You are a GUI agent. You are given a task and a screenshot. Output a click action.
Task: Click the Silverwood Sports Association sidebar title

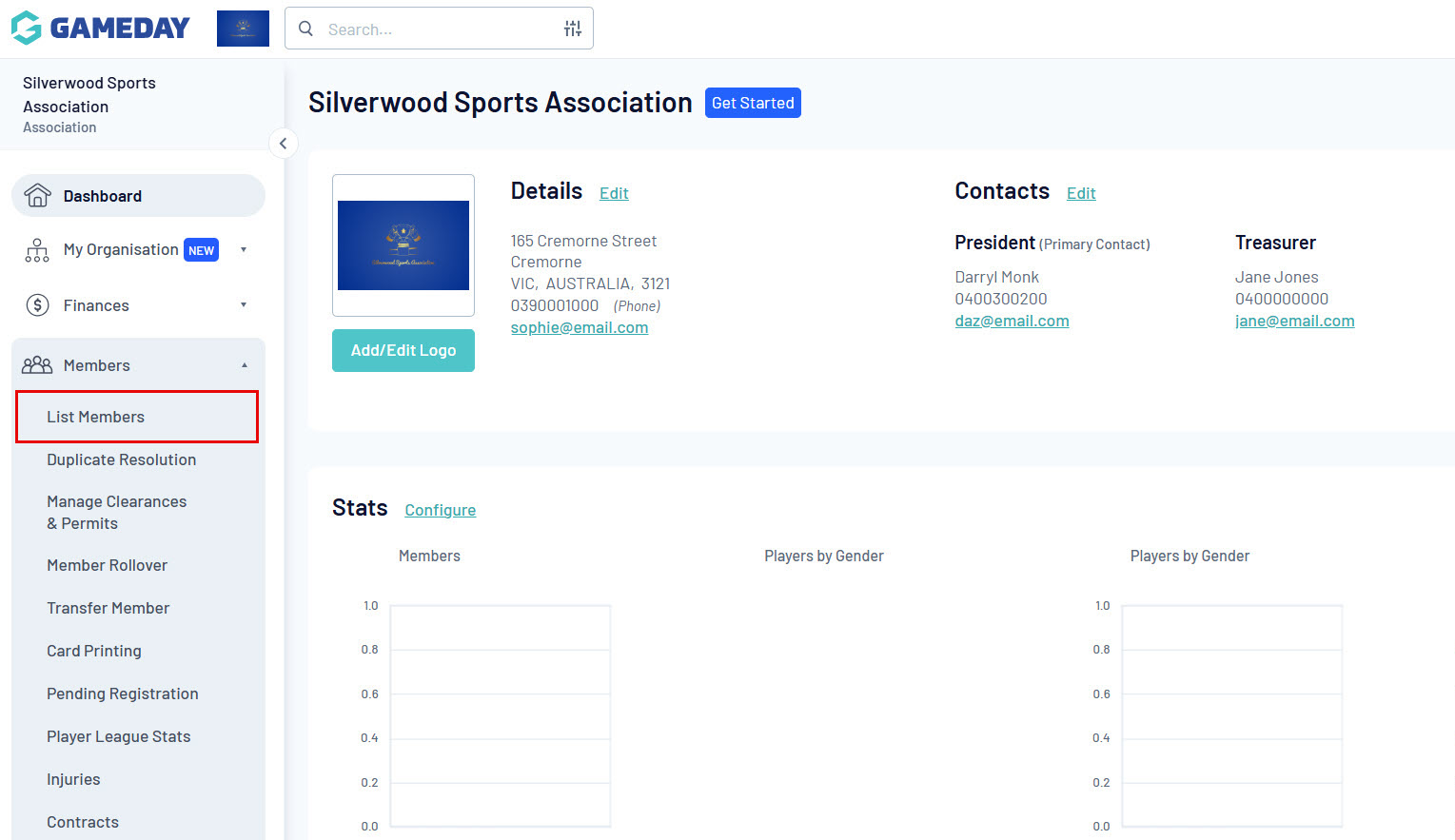click(89, 94)
